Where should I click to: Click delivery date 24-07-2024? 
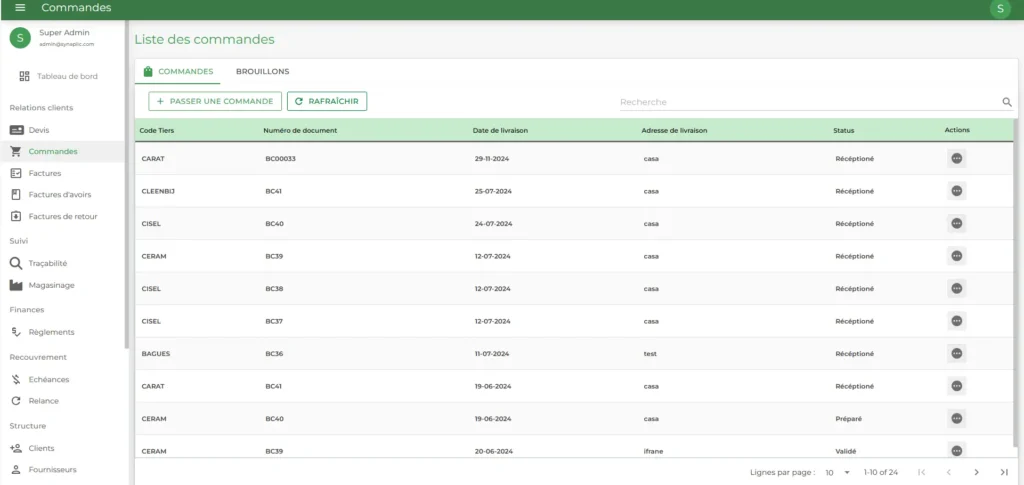(x=493, y=224)
